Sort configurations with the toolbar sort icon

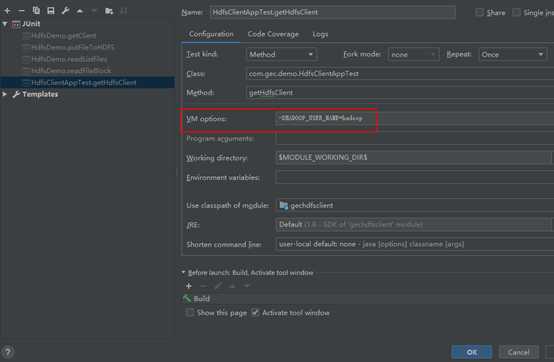tap(123, 11)
